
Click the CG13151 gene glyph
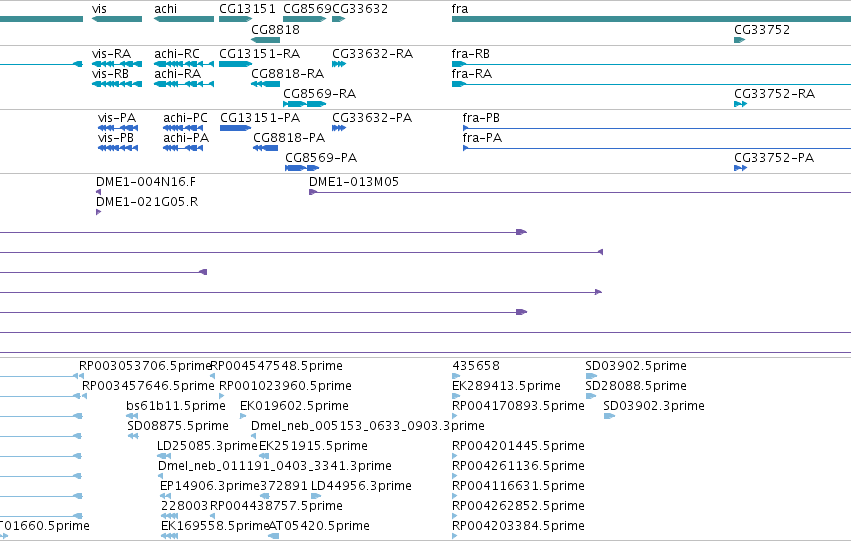pyautogui.click(x=236, y=19)
